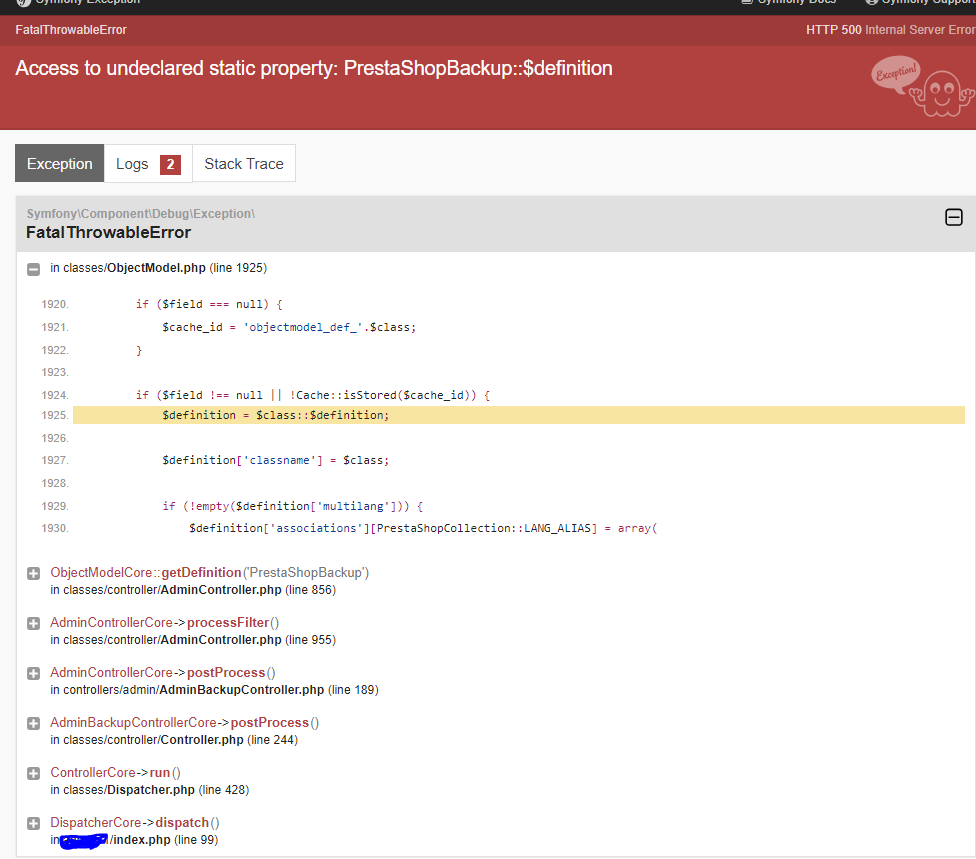This screenshot has height=859, width=976.
Task: Open the Stack Trace tab
Action: (x=243, y=164)
